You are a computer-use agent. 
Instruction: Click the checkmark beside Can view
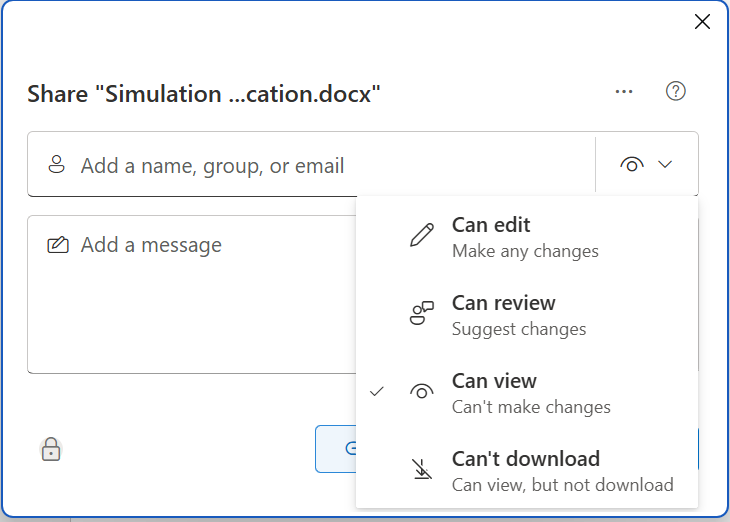pos(377,392)
